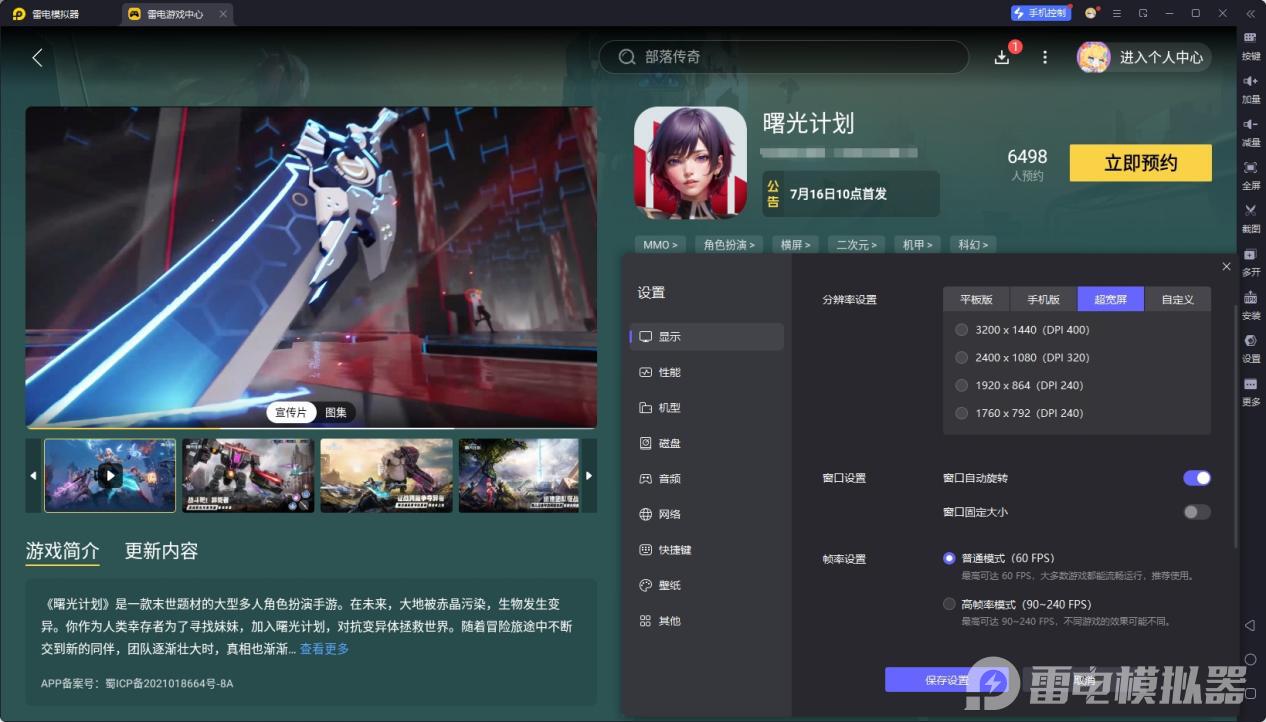Open 其他 other settings category
Image resolution: width=1266 pixels, height=722 pixels.
(706, 621)
